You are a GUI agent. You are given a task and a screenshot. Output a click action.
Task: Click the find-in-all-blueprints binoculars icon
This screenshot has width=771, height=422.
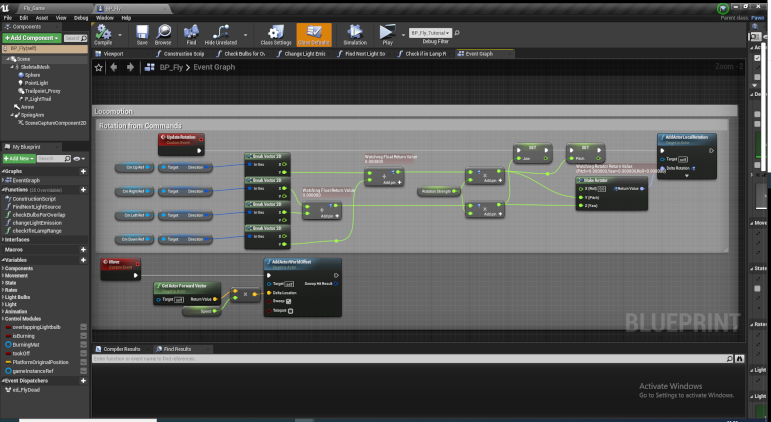click(740, 359)
